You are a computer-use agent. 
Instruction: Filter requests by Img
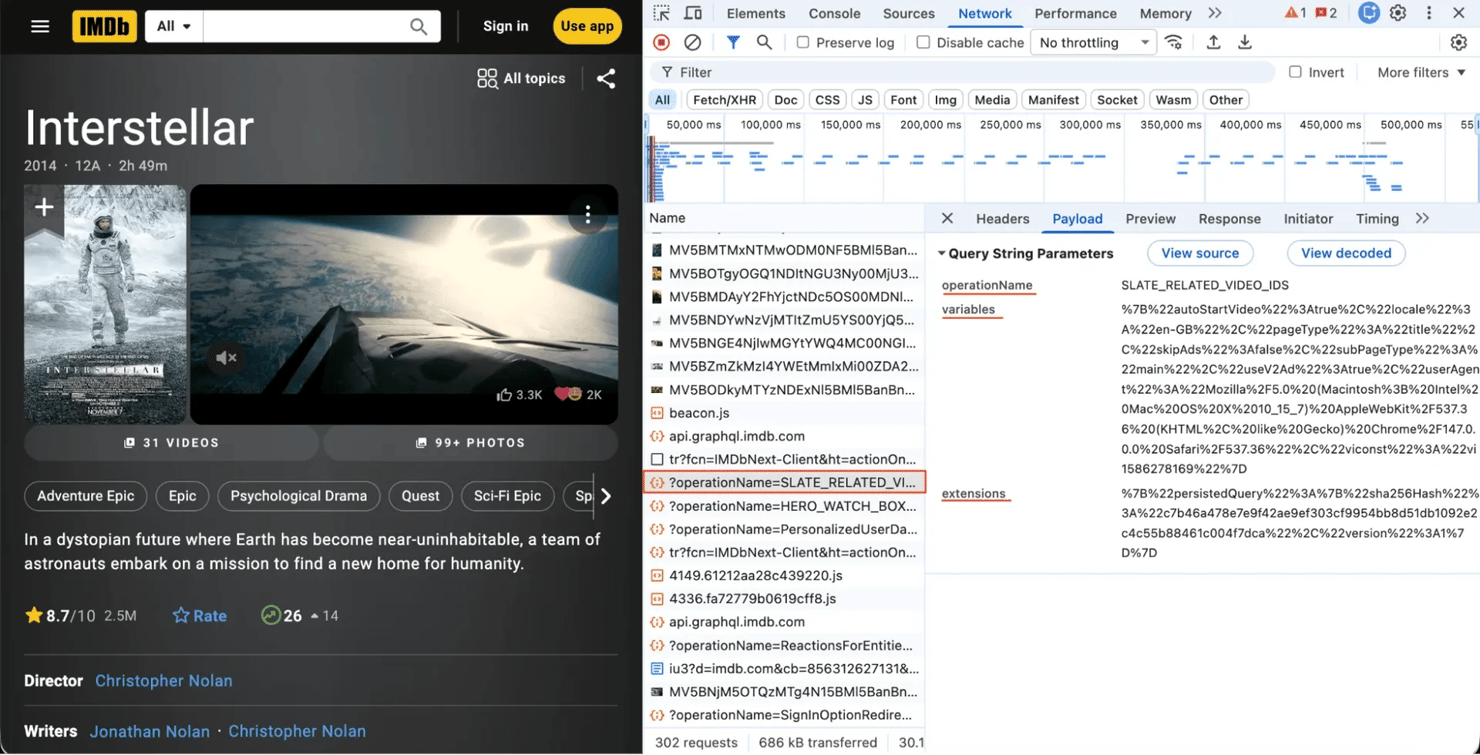(x=945, y=100)
